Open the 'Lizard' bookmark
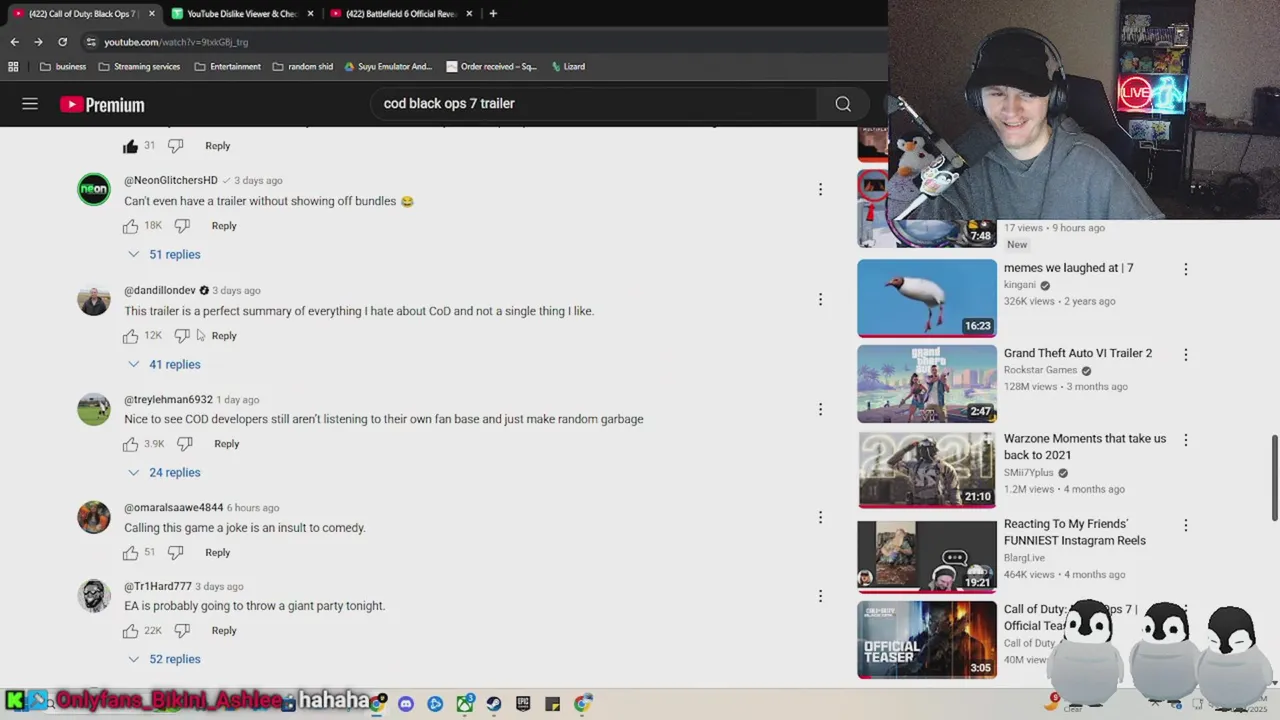Image resolution: width=1280 pixels, height=720 pixels. click(x=567, y=67)
